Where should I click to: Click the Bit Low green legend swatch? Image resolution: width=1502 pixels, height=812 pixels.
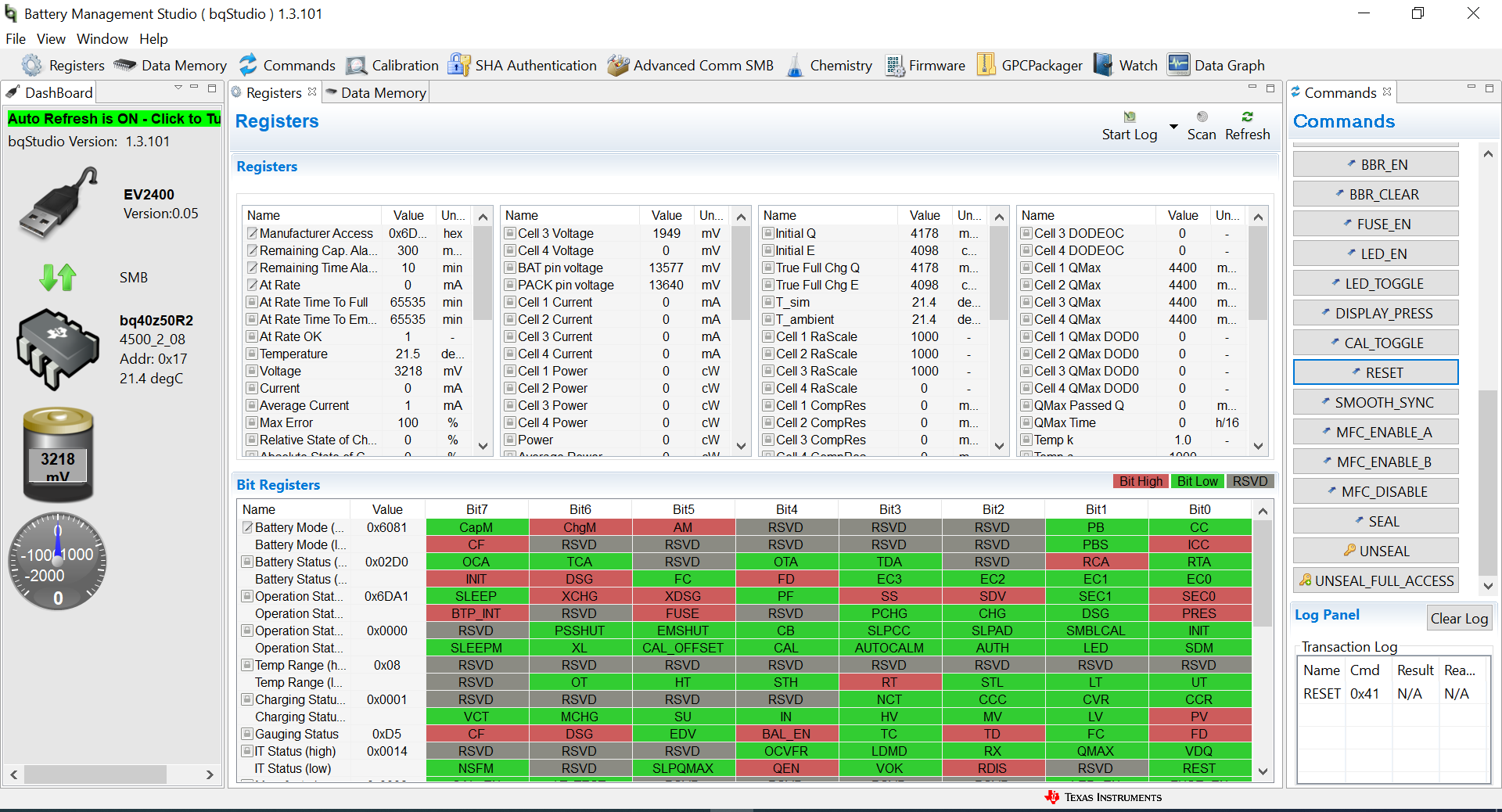(1197, 481)
